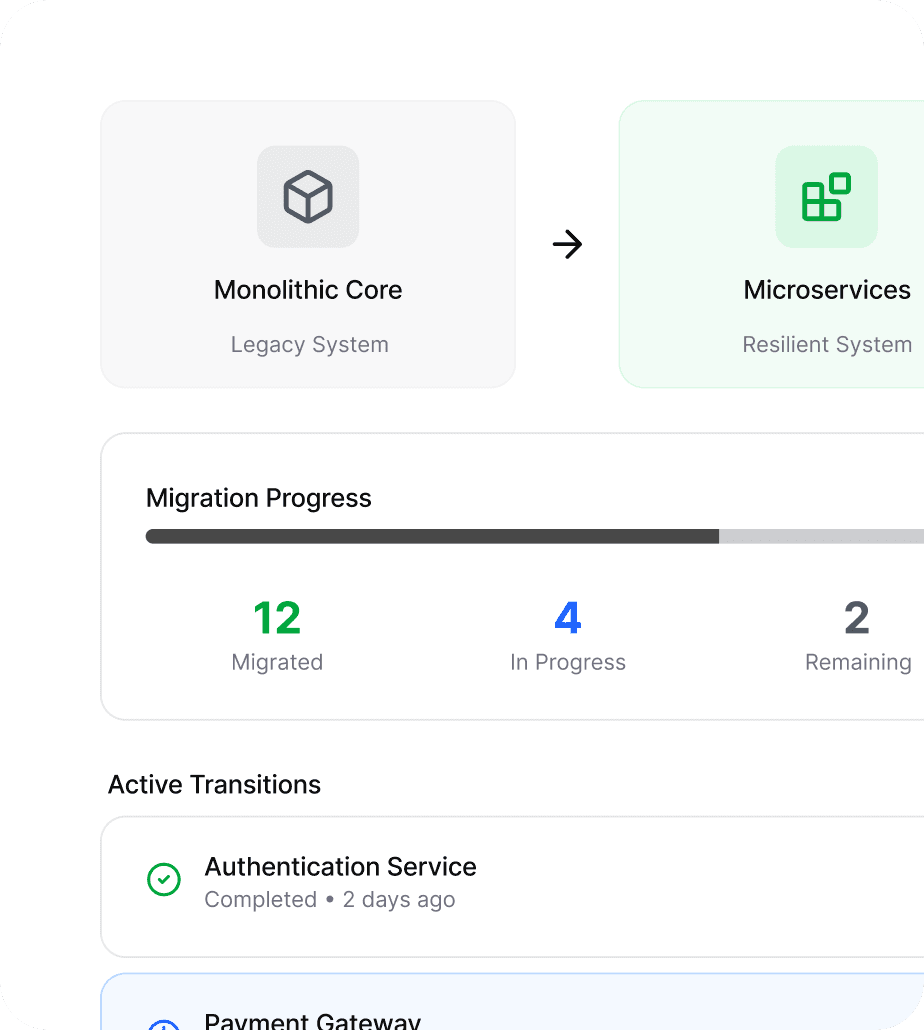924x1030 pixels.
Task: Click the 2 remaining count
Action: click(x=857, y=618)
